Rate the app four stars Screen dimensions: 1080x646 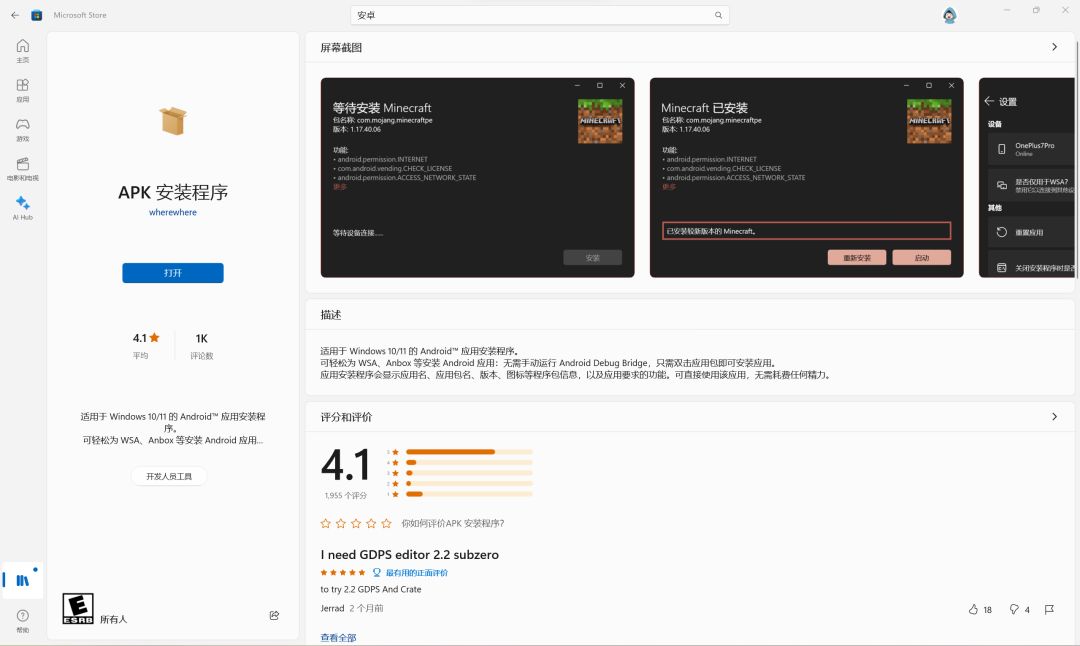pyautogui.click(x=371, y=523)
